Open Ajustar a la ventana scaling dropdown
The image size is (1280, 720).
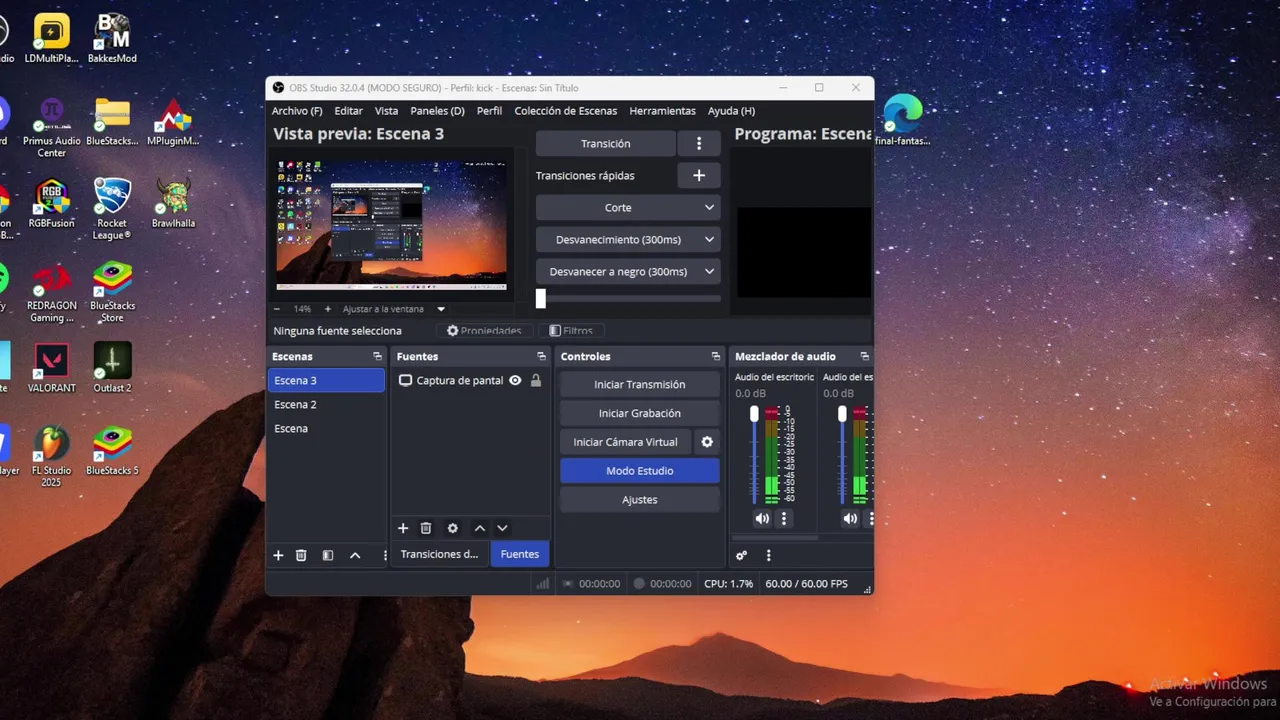coord(394,309)
